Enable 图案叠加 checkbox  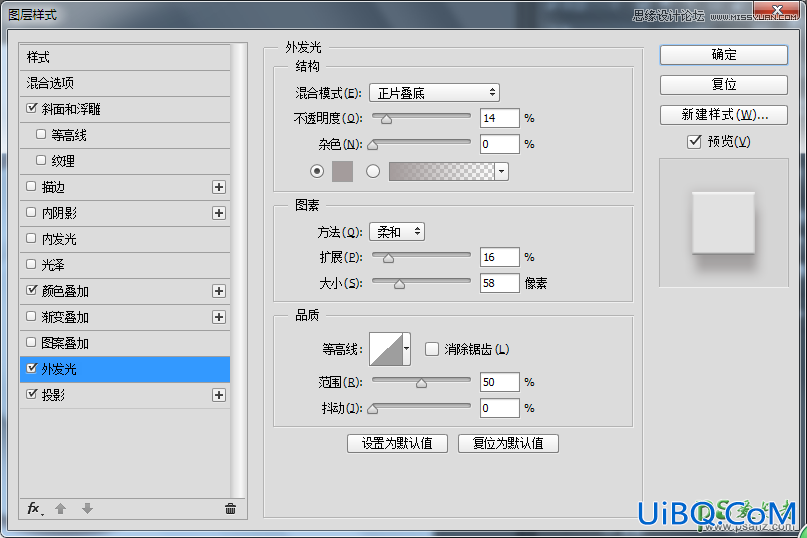tap(31, 342)
